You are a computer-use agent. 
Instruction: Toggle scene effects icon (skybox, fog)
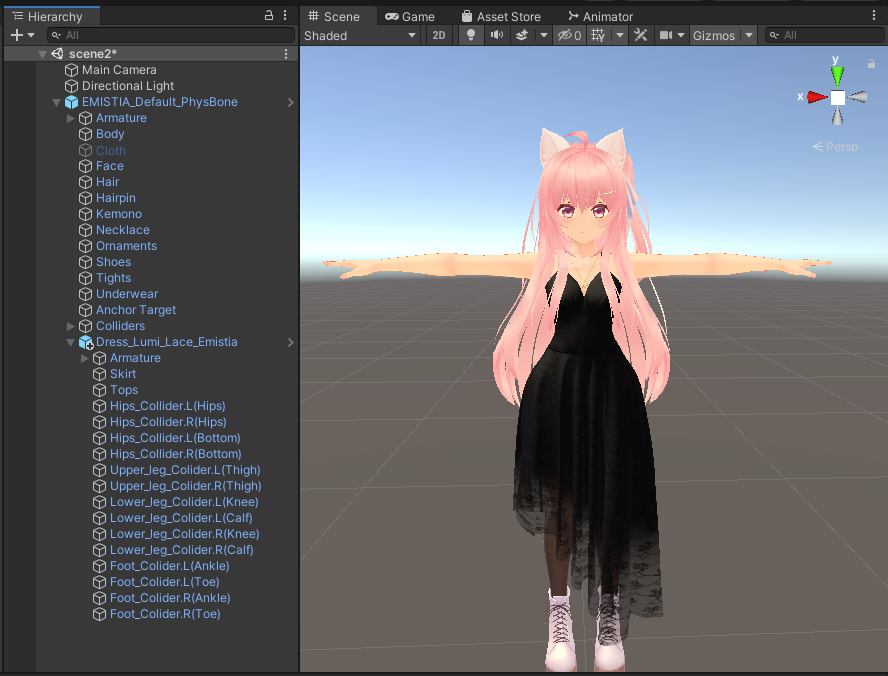coord(522,35)
